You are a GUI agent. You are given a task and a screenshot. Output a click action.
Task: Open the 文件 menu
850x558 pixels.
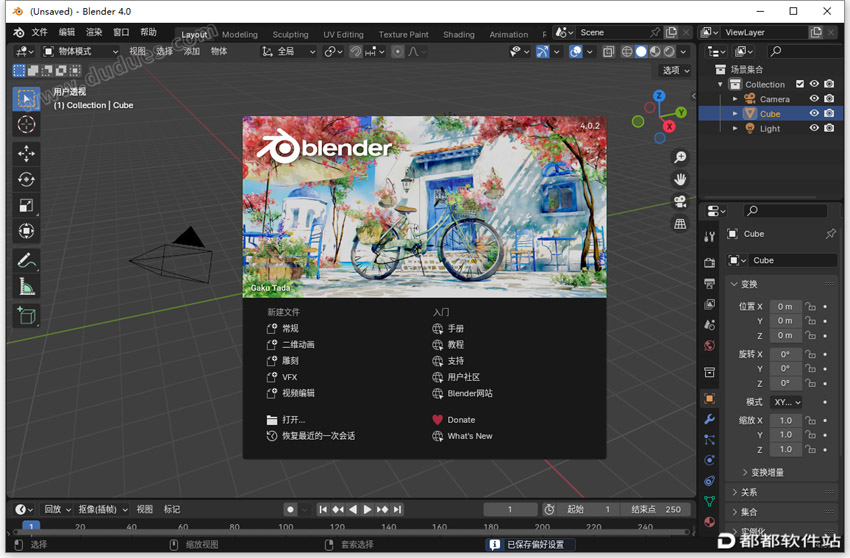point(39,33)
